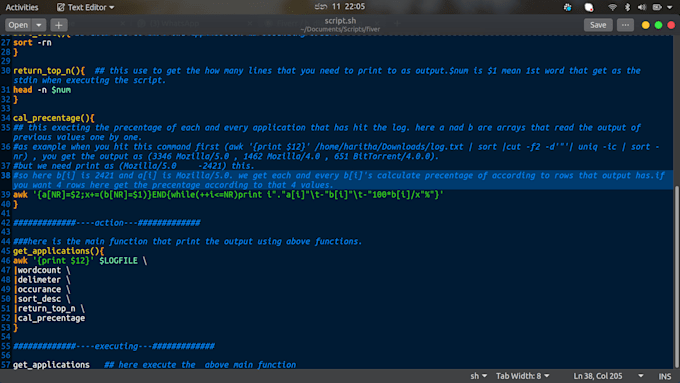Expand the system menu arrow in top bar
Screen dimensions: 680x383
[x=670, y=7]
